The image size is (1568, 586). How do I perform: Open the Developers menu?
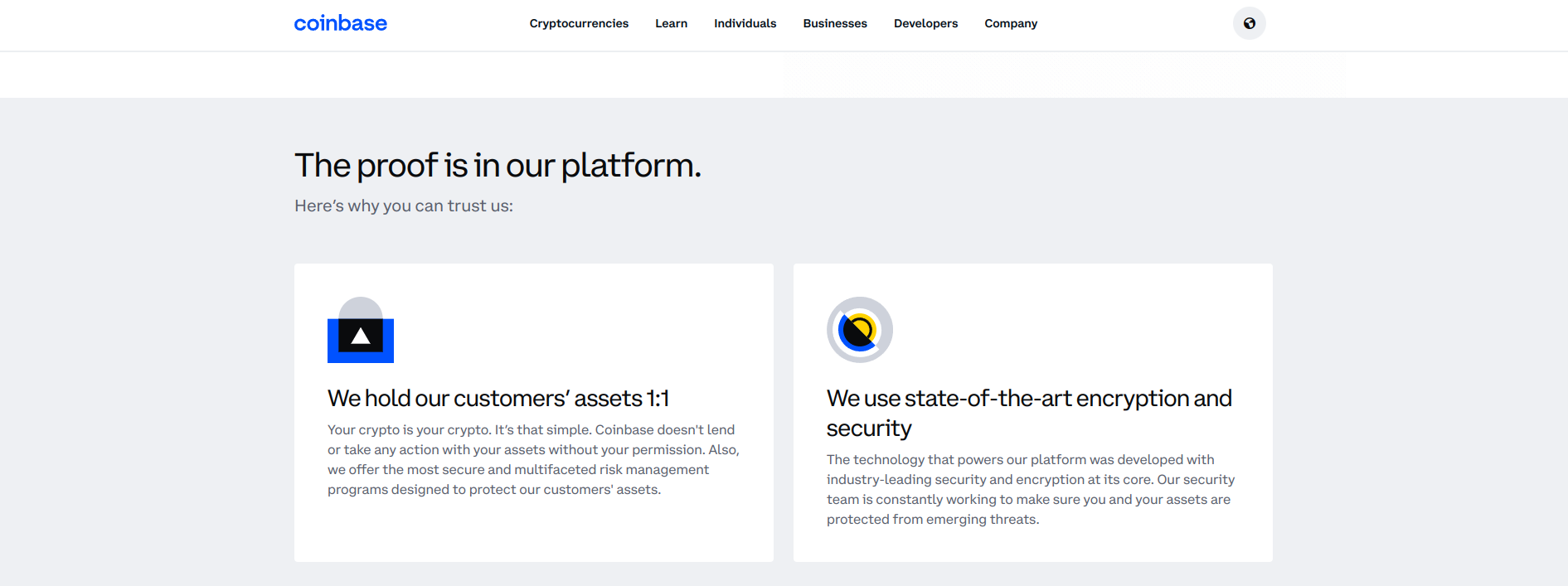(x=925, y=23)
